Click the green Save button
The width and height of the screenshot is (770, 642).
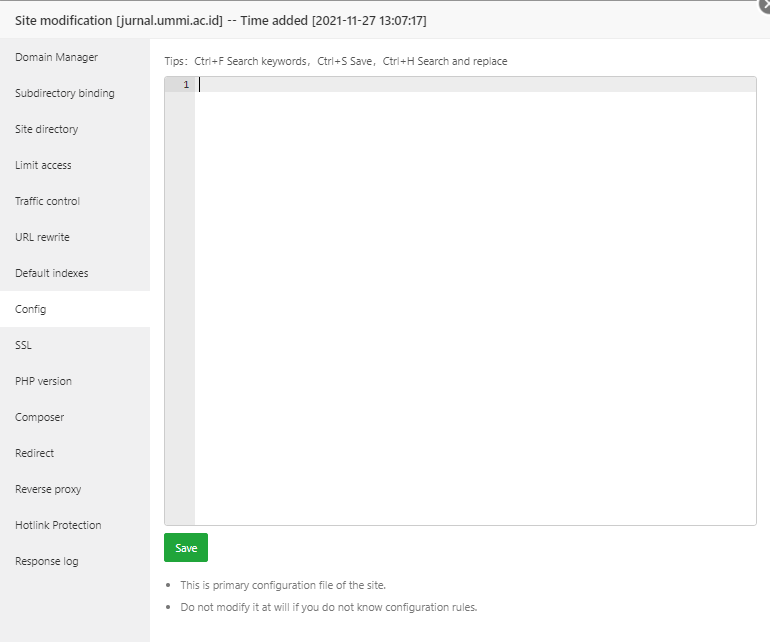[186, 548]
